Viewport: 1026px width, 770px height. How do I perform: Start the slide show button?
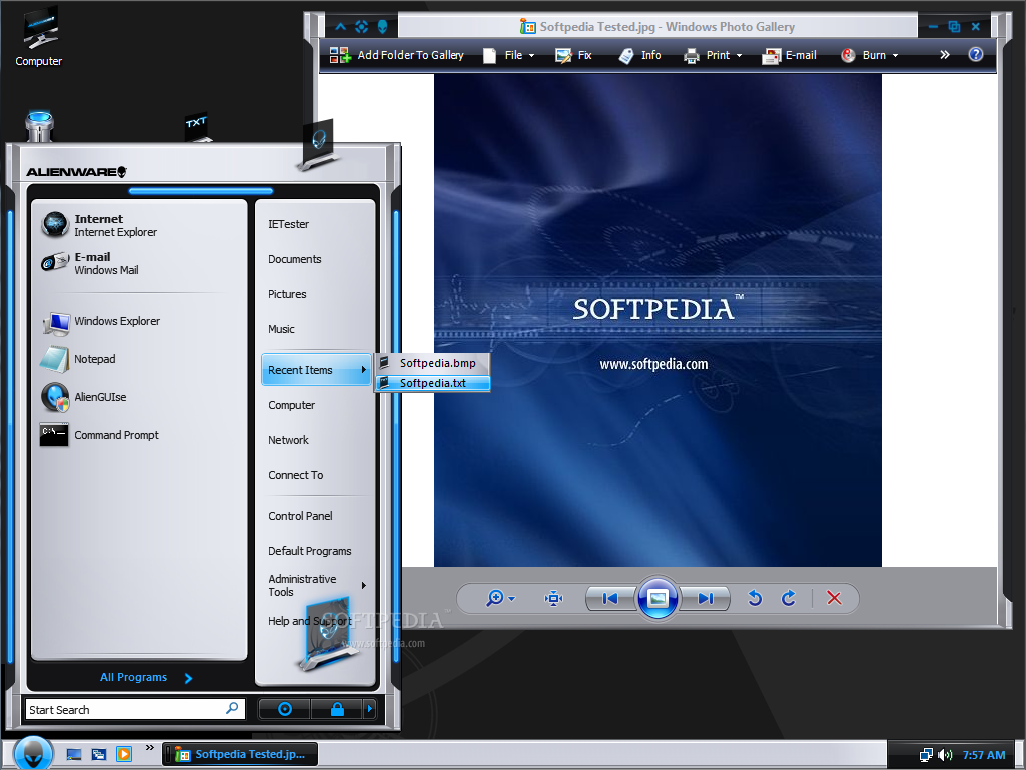pos(658,598)
